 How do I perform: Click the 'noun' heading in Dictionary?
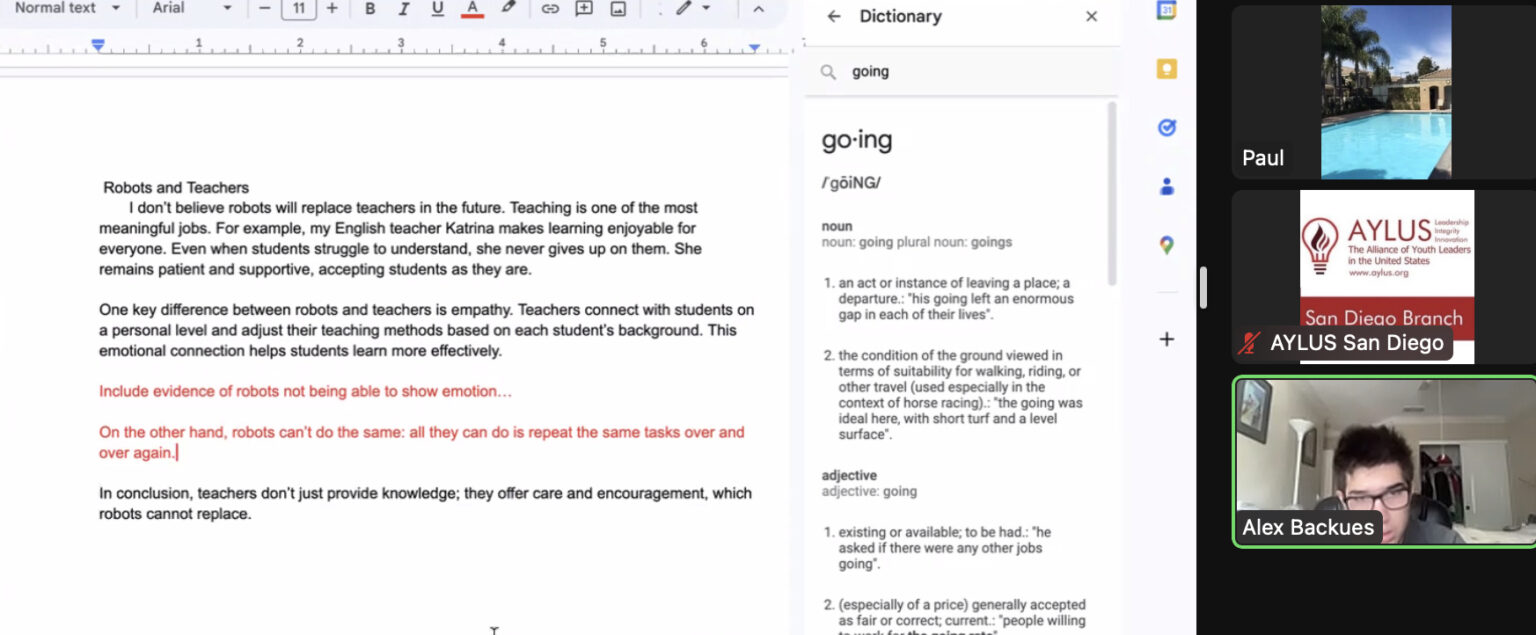pos(837,227)
